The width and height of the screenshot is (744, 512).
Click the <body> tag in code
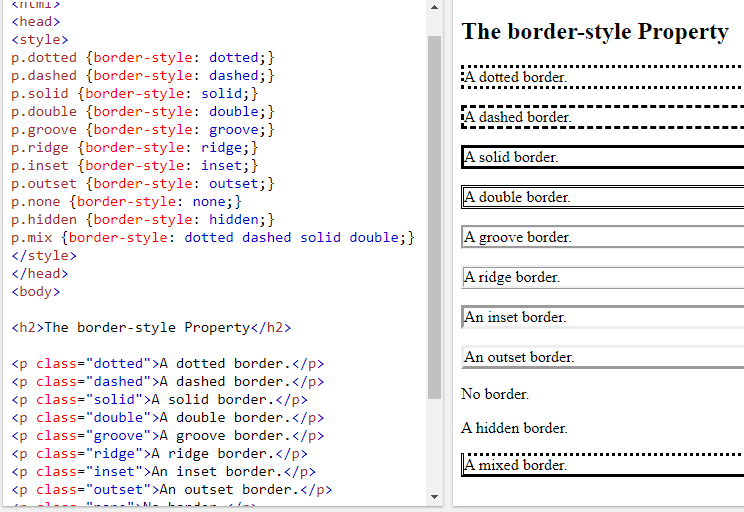point(36,292)
